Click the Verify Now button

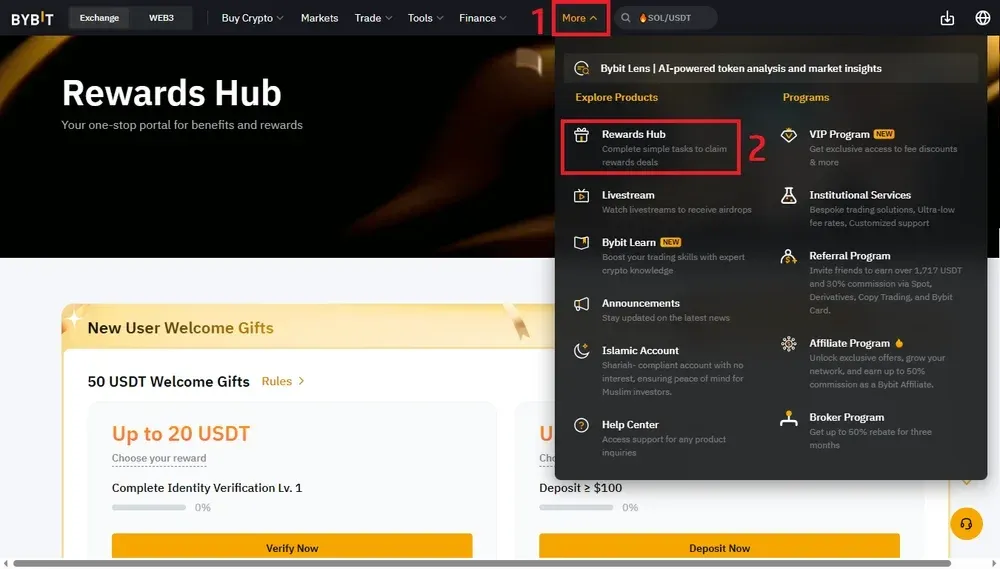point(292,547)
